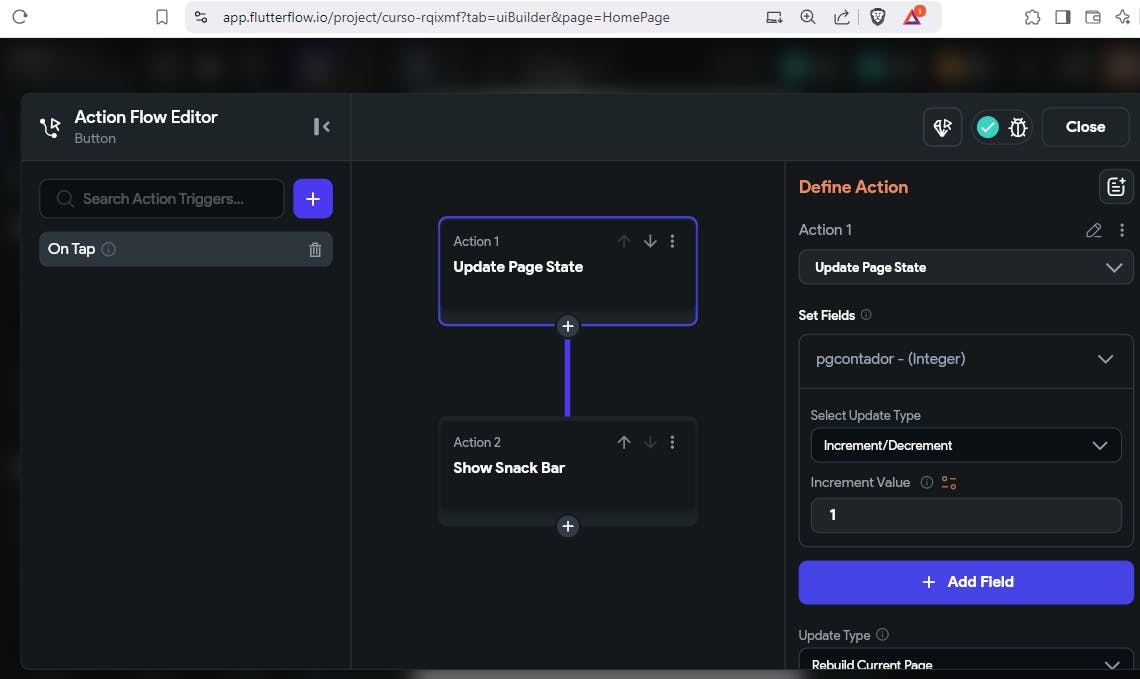Viewport: 1140px width, 679px height.
Task: Reload the page in the browser
Action: pyautogui.click(x=20, y=17)
